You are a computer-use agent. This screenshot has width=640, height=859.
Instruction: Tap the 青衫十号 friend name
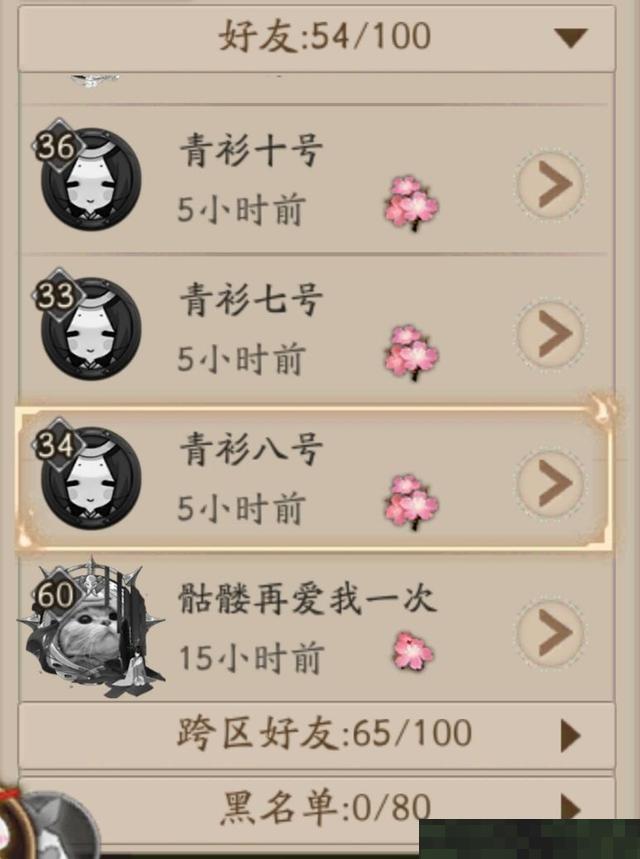251,150
